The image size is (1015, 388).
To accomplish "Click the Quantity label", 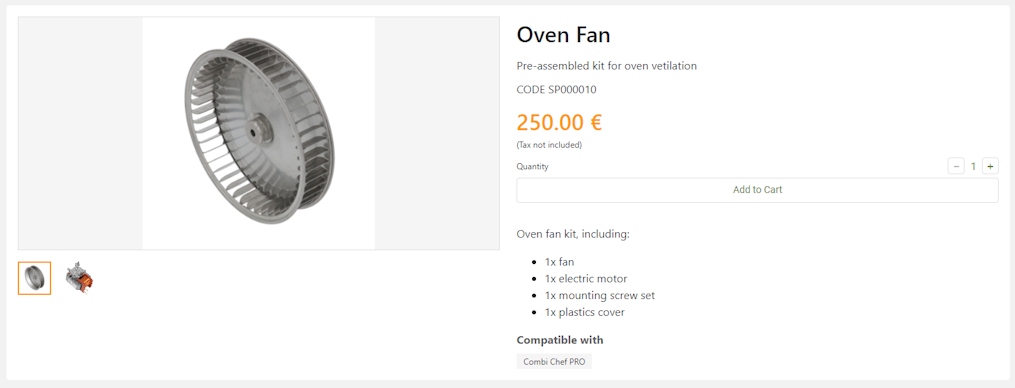I will [532, 166].
